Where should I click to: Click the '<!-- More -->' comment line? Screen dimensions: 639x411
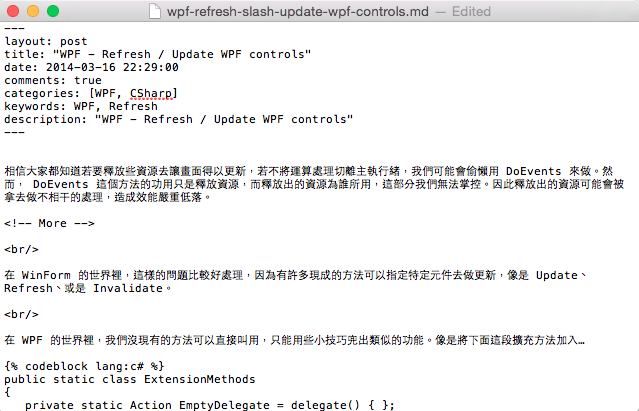click(x=49, y=223)
